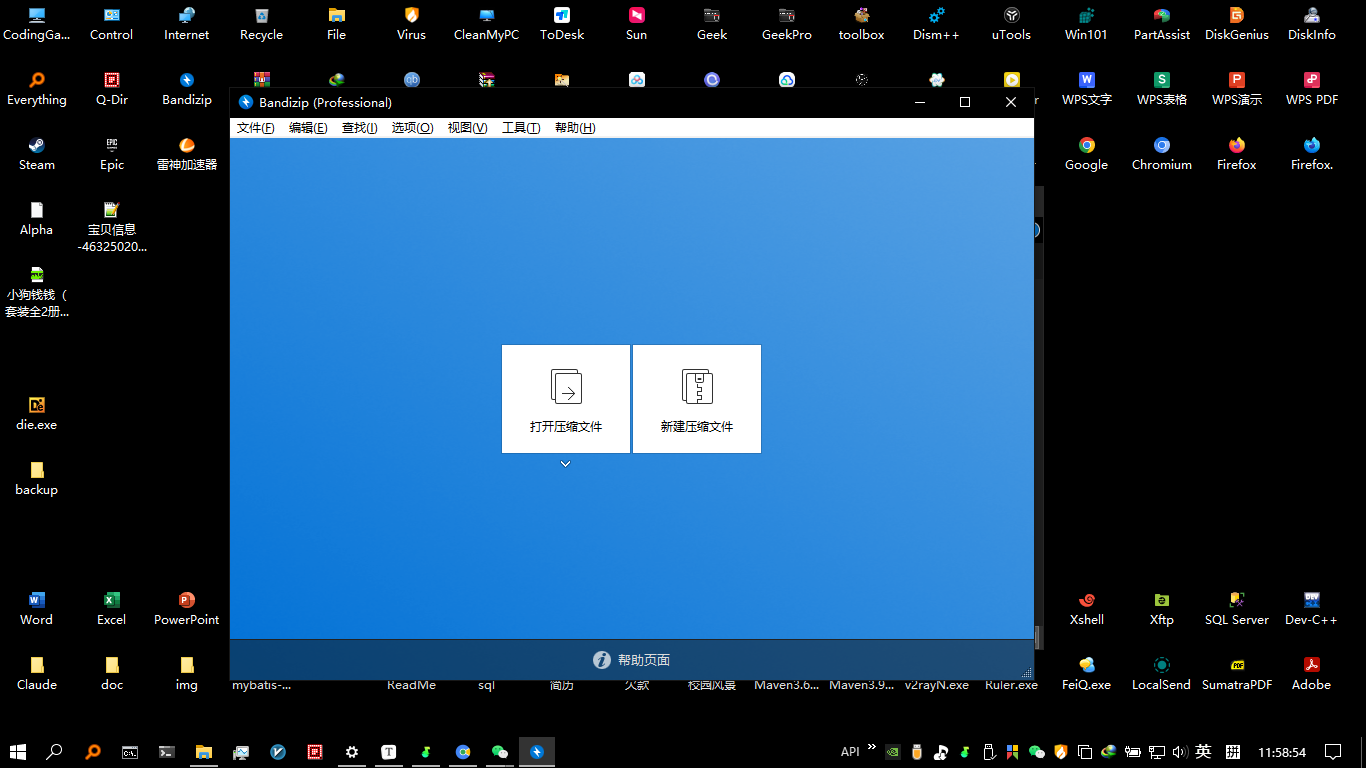The image size is (1366, 768).
Task: Select the Chromium desktop icon
Action: (x=1162, y=153)
